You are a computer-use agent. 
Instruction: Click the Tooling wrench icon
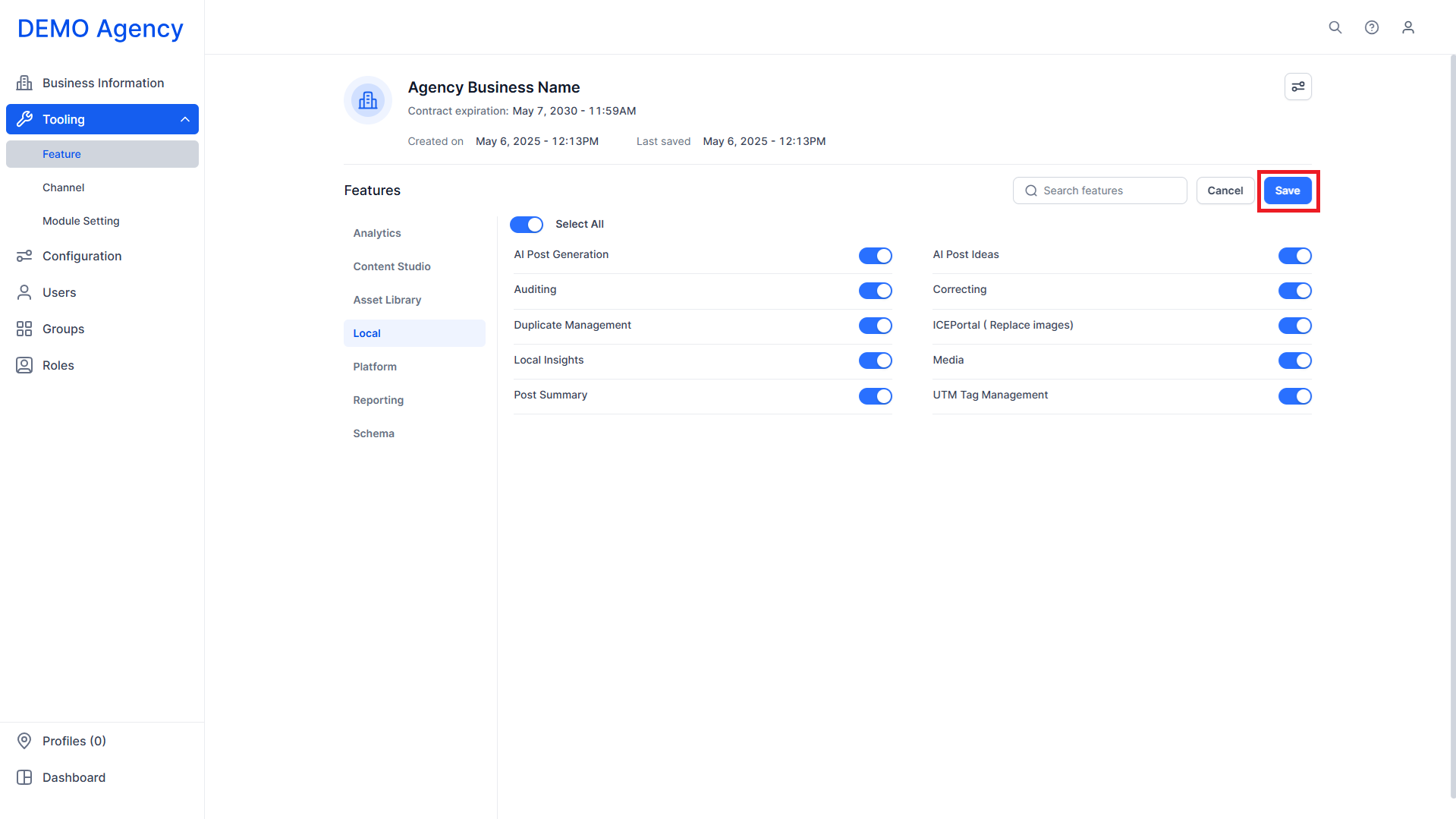24,119
